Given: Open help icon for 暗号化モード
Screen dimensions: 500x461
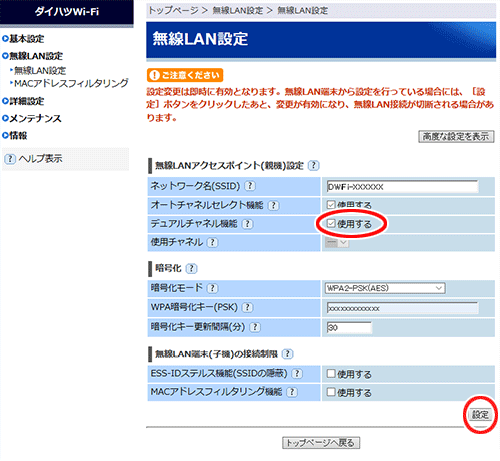Looking at the screenshot, I should coord(212,288).
